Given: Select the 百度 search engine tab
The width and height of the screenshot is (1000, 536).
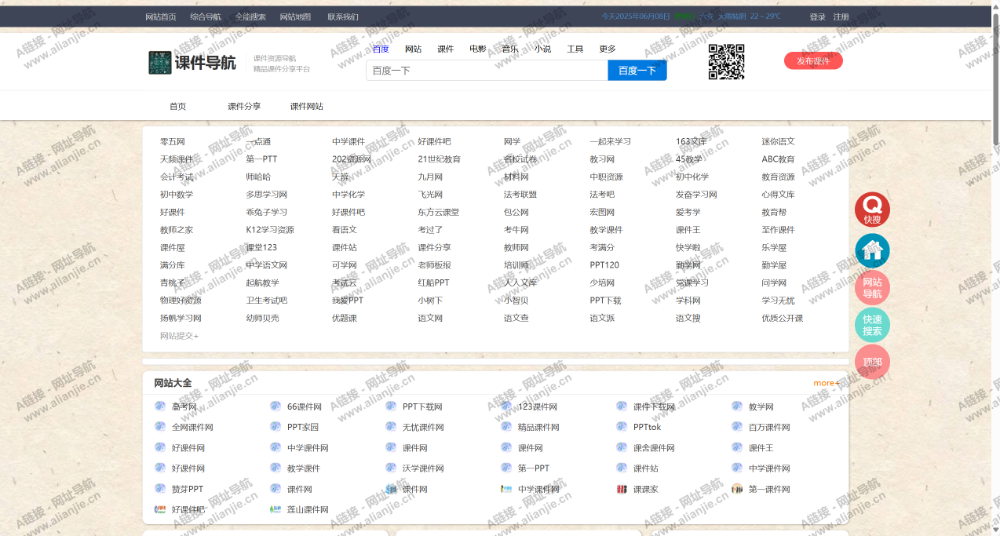Looking at the screenshot, I should click(x=381, y=48).
